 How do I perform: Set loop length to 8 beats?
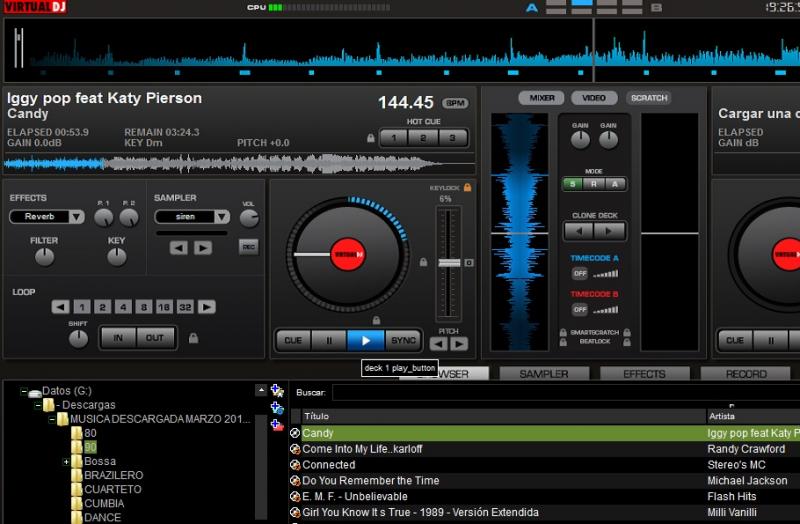click(144, 307)
